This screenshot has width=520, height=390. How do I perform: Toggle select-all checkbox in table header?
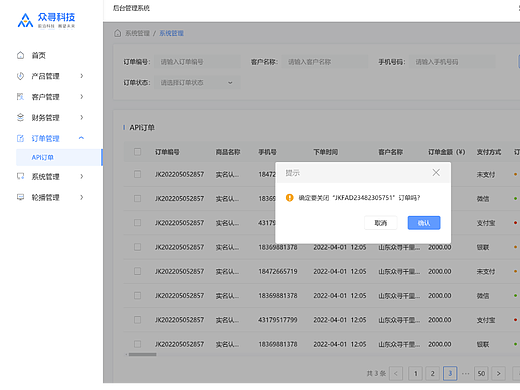point(137,152)
